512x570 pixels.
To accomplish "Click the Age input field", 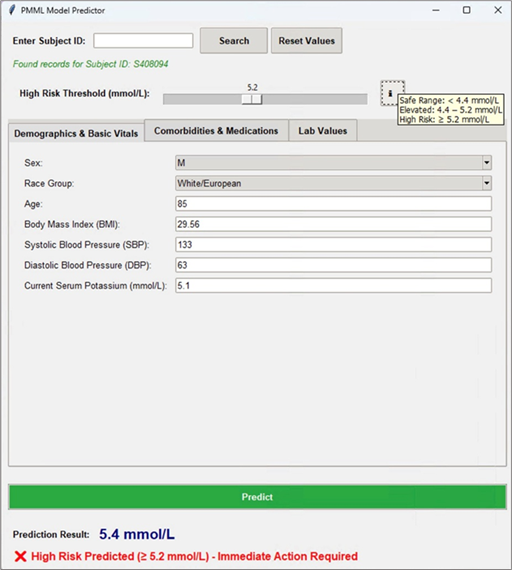I will (333, 204).
